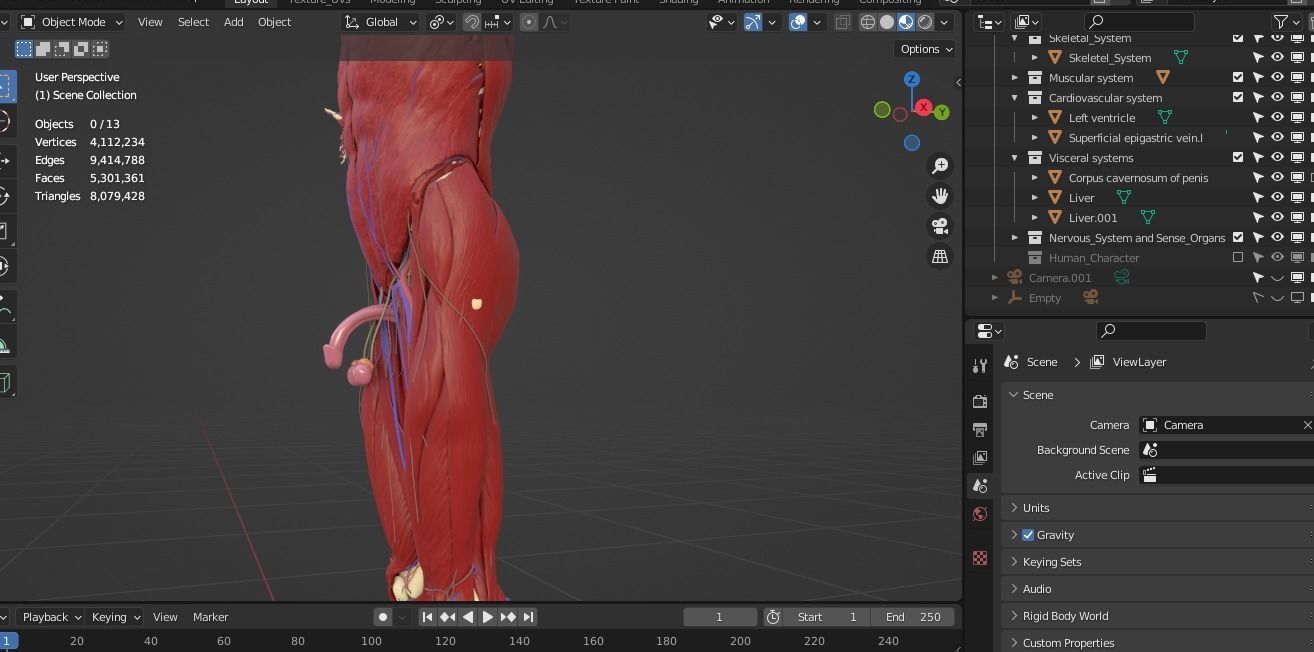Image resolution: width=1314 pixels, height=652 pixels.
Task: Toggle auto keying record button
Action: [x=383, y=617]
